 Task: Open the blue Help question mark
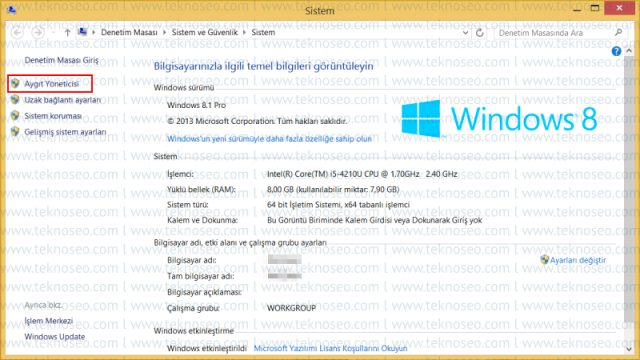pyautogui.click(x=616, y=51)
